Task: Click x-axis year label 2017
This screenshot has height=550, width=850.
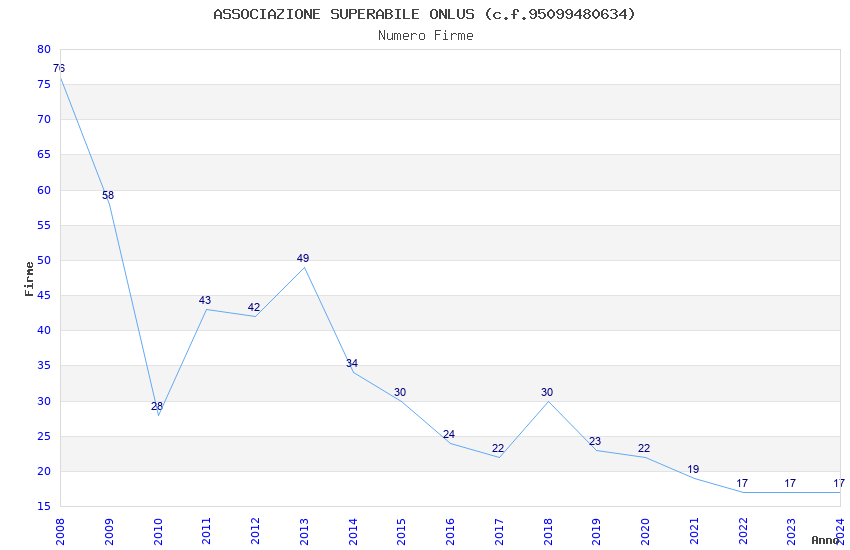Action: tap(499, 531)
